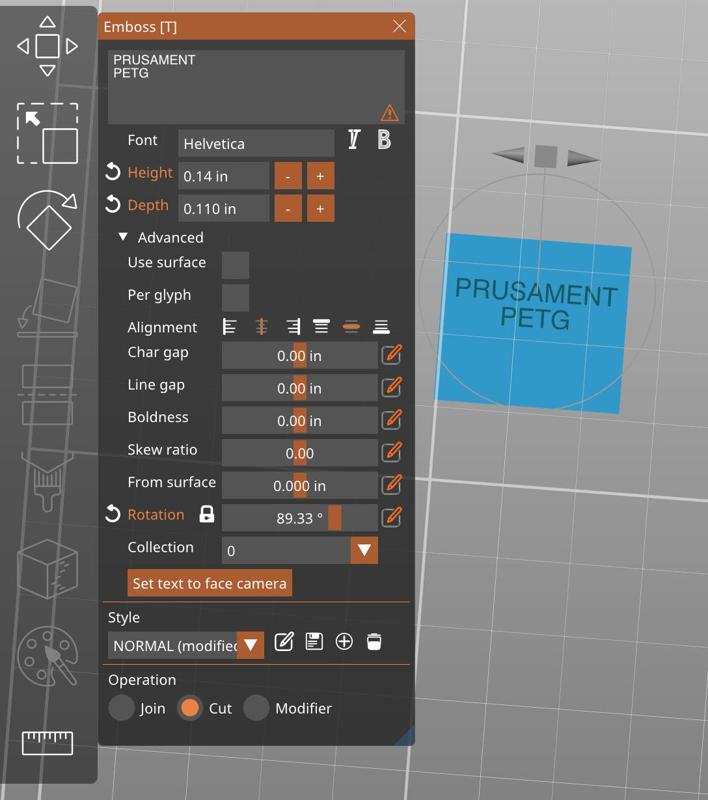Toggle bold font style
708x800 pixels.
point(384,139)
